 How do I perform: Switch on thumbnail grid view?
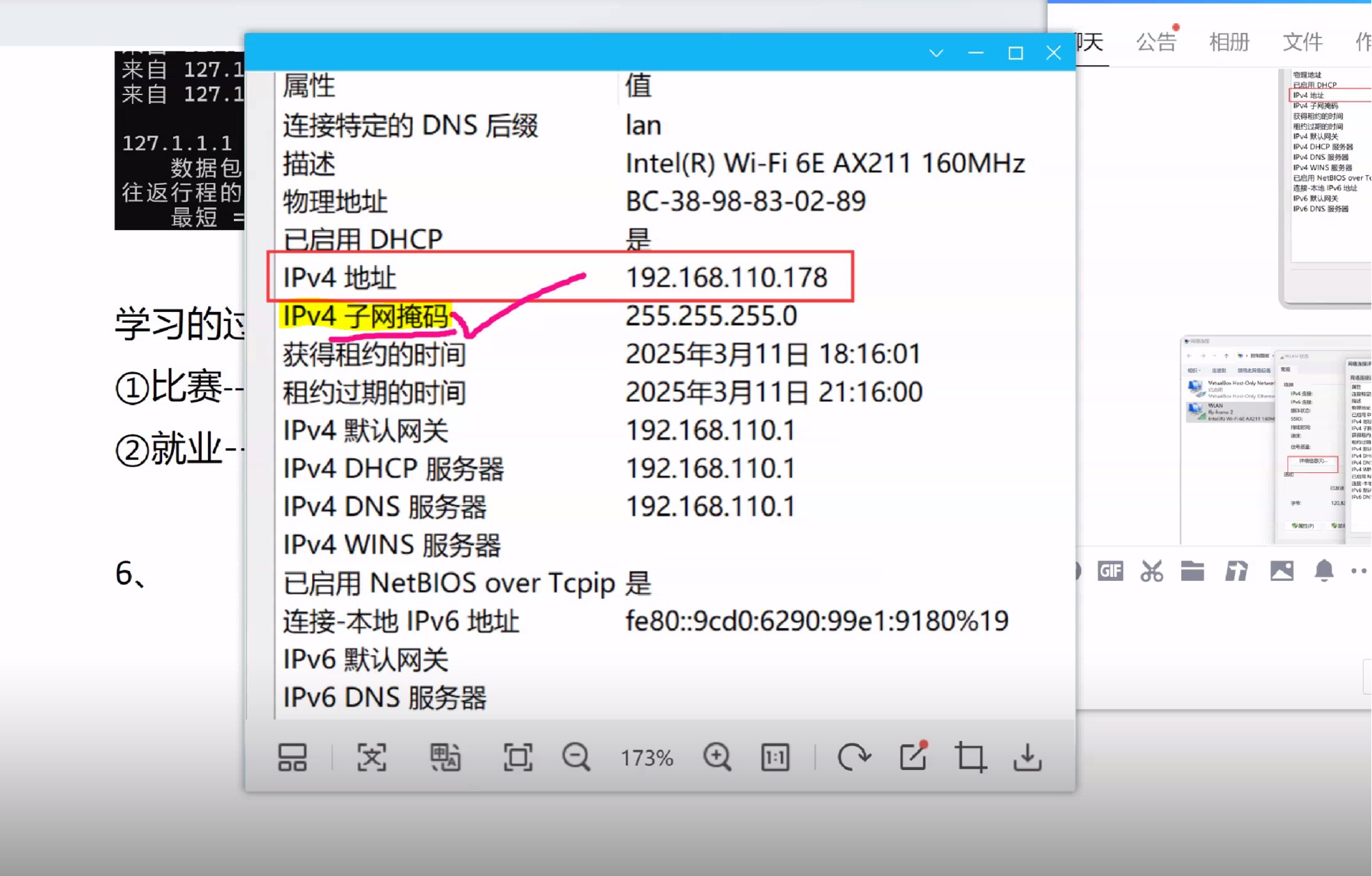[293, 758]
